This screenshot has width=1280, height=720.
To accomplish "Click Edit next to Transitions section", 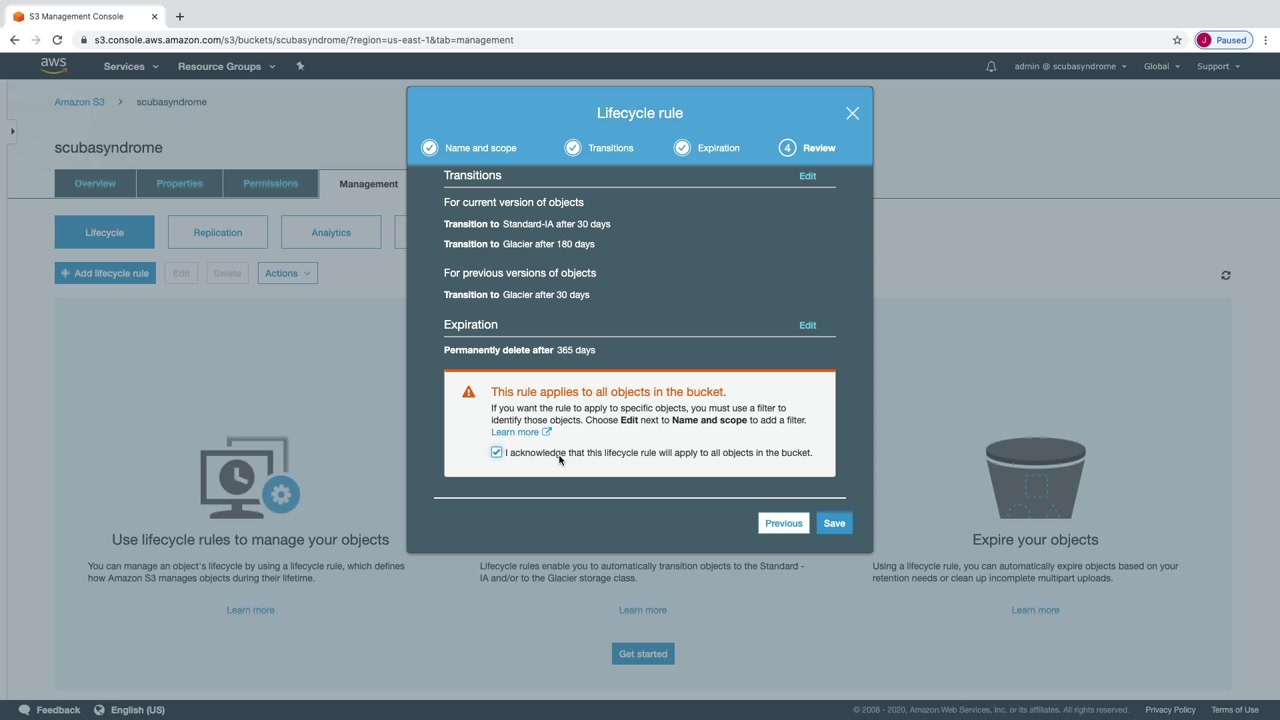I will pyautogui.click(x=807, y=176).
